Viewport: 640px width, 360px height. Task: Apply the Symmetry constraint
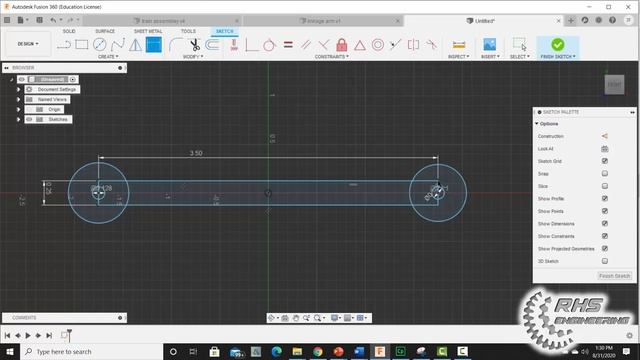pyautogui.click(x=413, y=44)
